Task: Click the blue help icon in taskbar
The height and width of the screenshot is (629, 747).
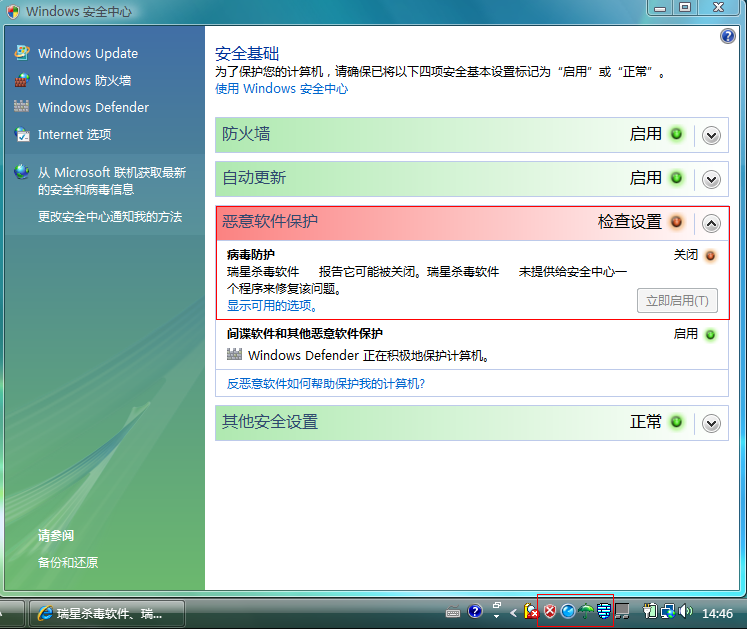Action: 475,611
